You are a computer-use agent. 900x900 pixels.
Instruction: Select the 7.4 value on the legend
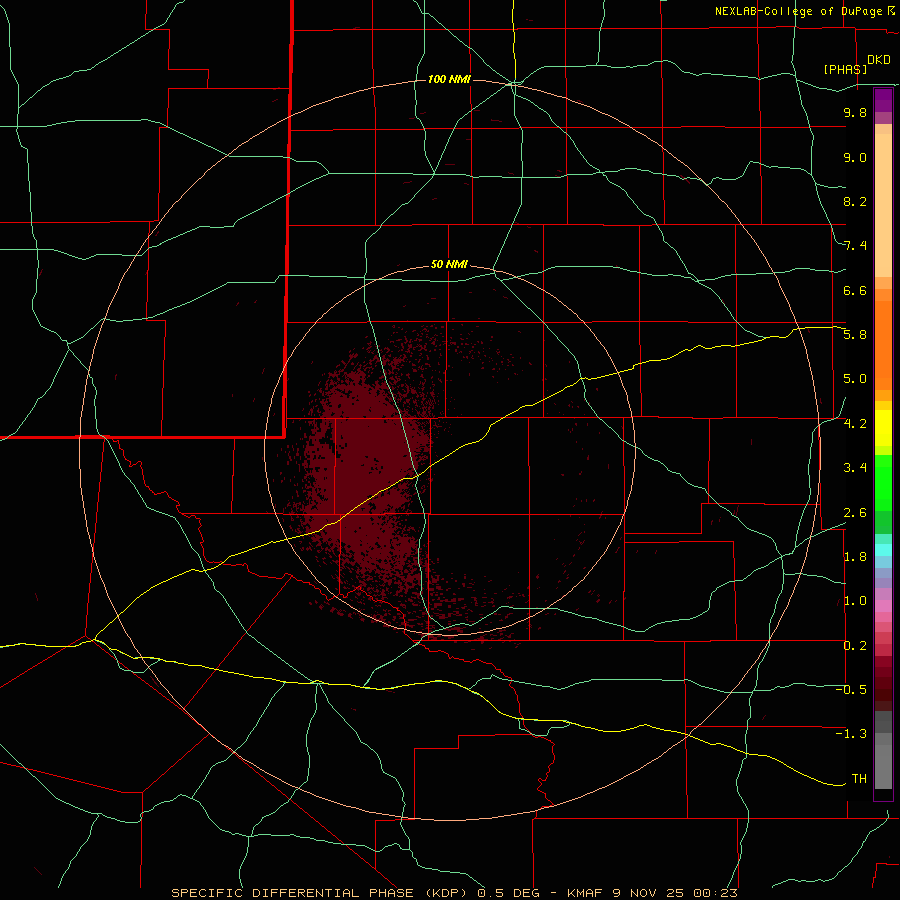tap(855, 246)
